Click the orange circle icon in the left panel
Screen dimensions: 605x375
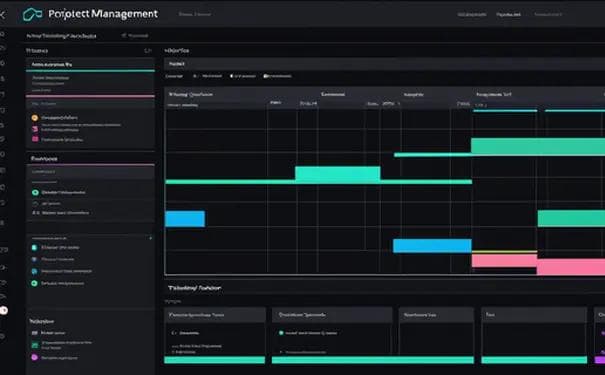[35, 118]
